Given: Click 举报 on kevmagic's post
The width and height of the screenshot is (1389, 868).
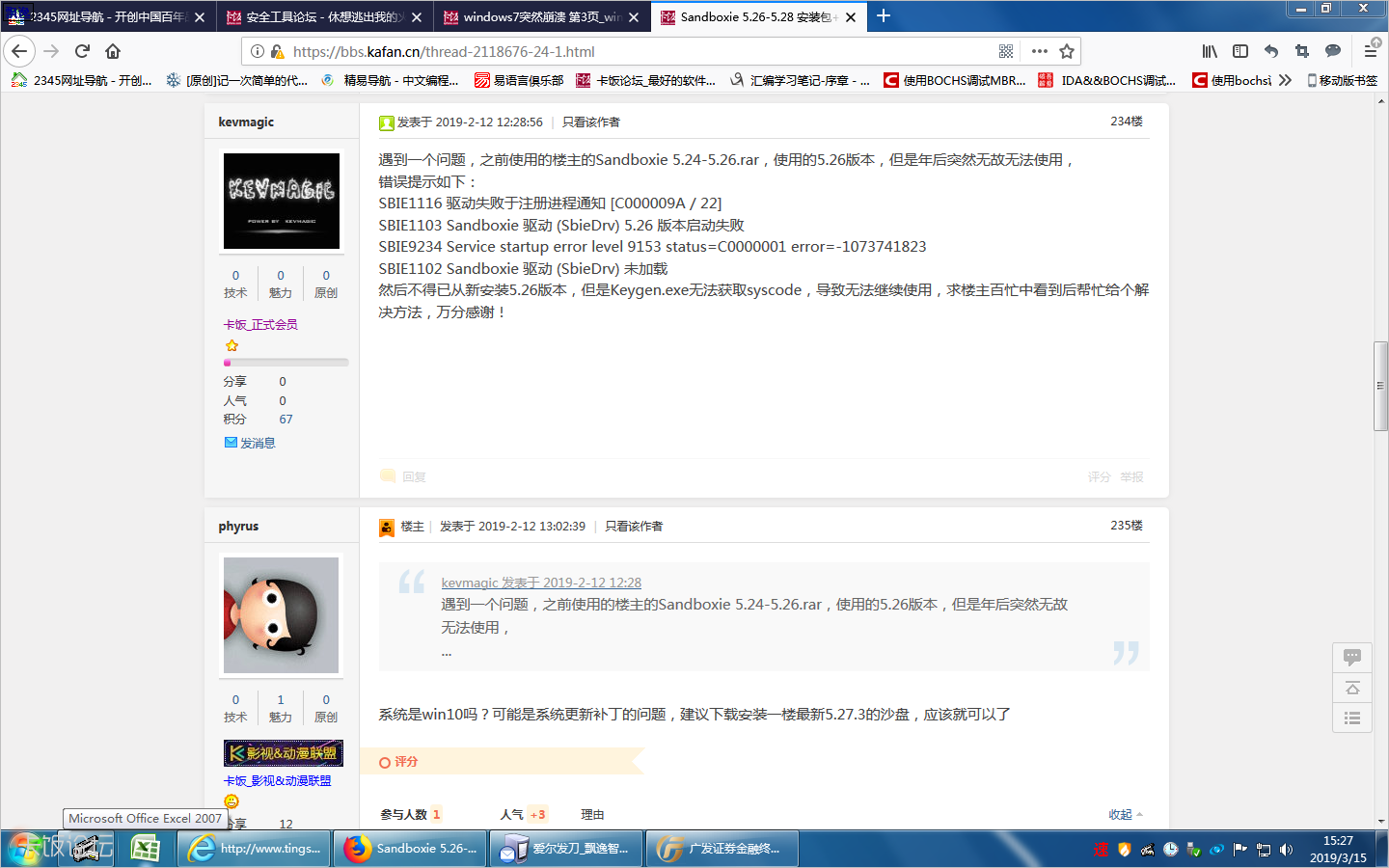Looking at the screenshot, I should point(1131,476).
